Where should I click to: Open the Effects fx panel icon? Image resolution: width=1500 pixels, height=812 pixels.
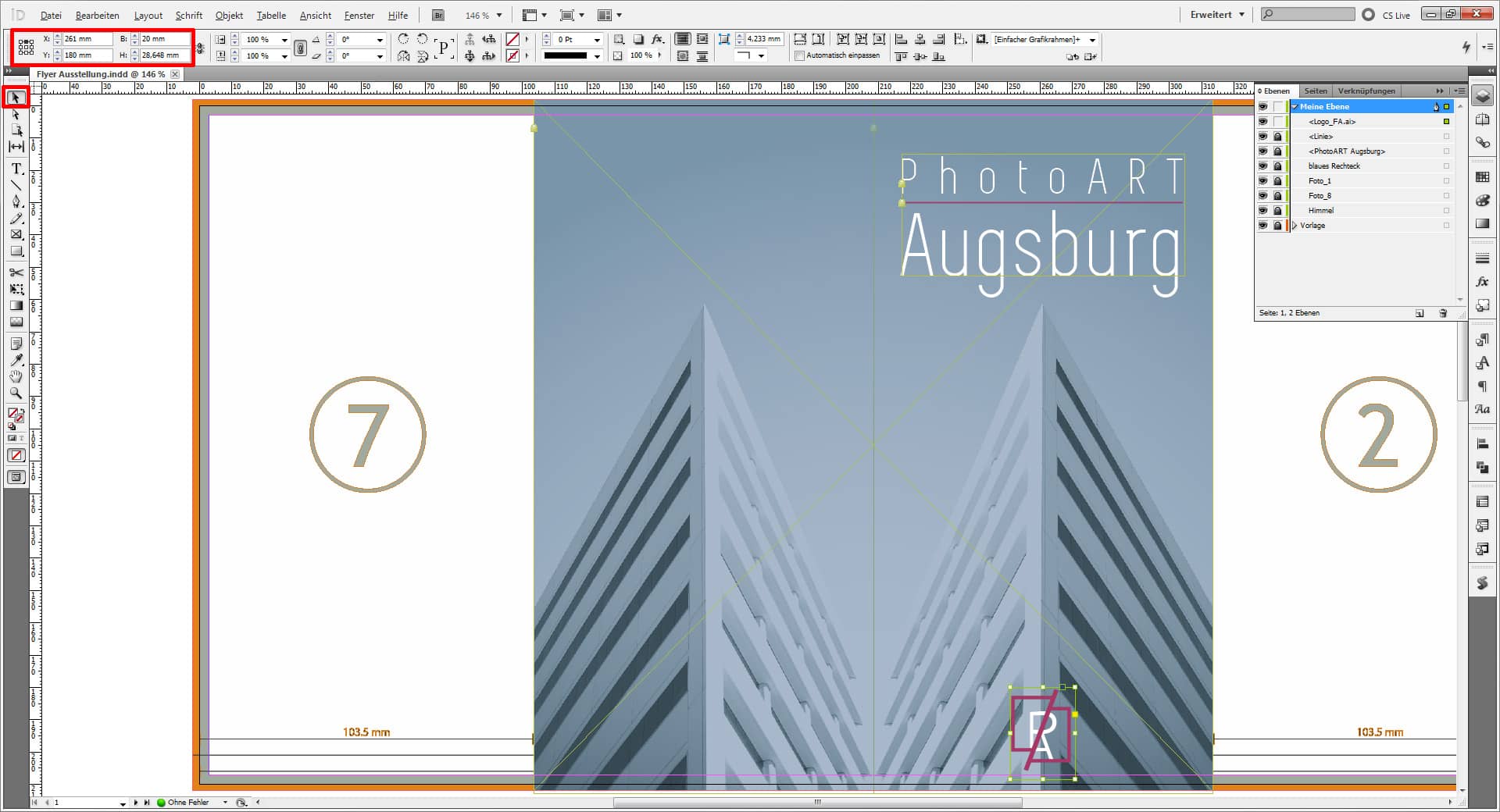(1482, 282)
